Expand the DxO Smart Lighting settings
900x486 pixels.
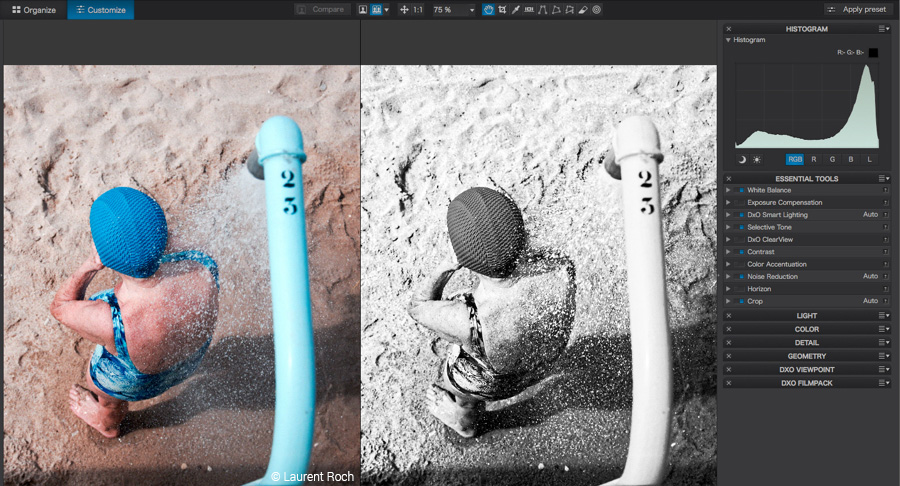point(728,215)
